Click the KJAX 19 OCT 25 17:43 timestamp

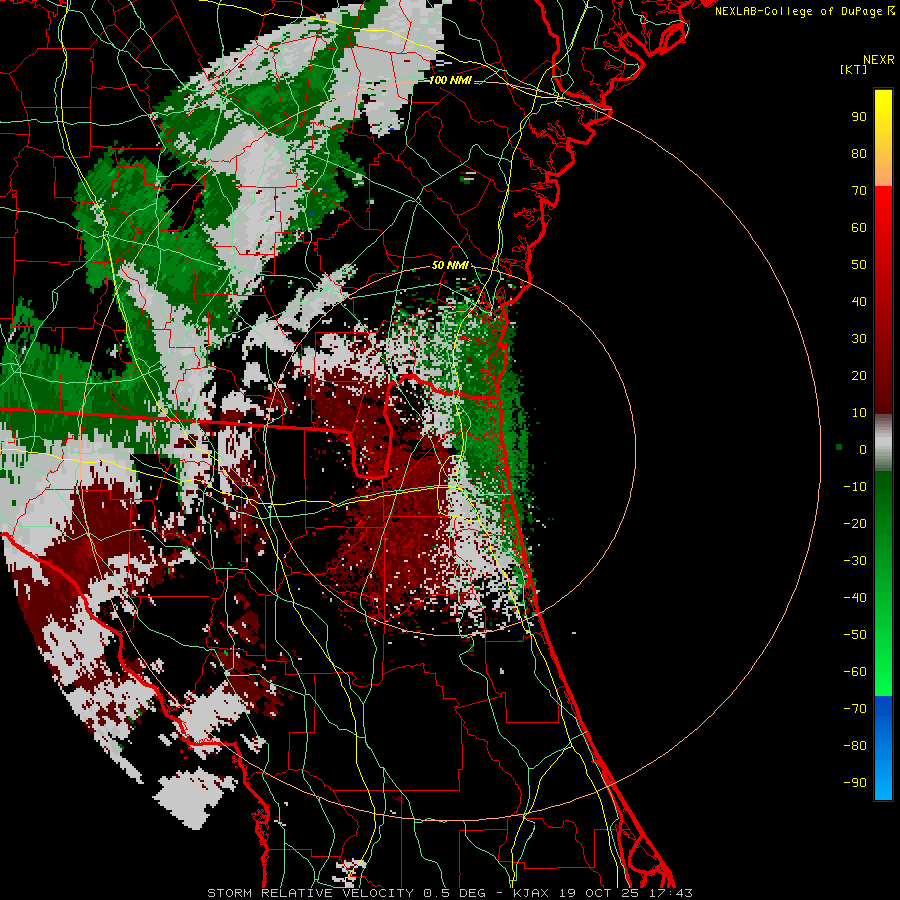coord(603,893)
